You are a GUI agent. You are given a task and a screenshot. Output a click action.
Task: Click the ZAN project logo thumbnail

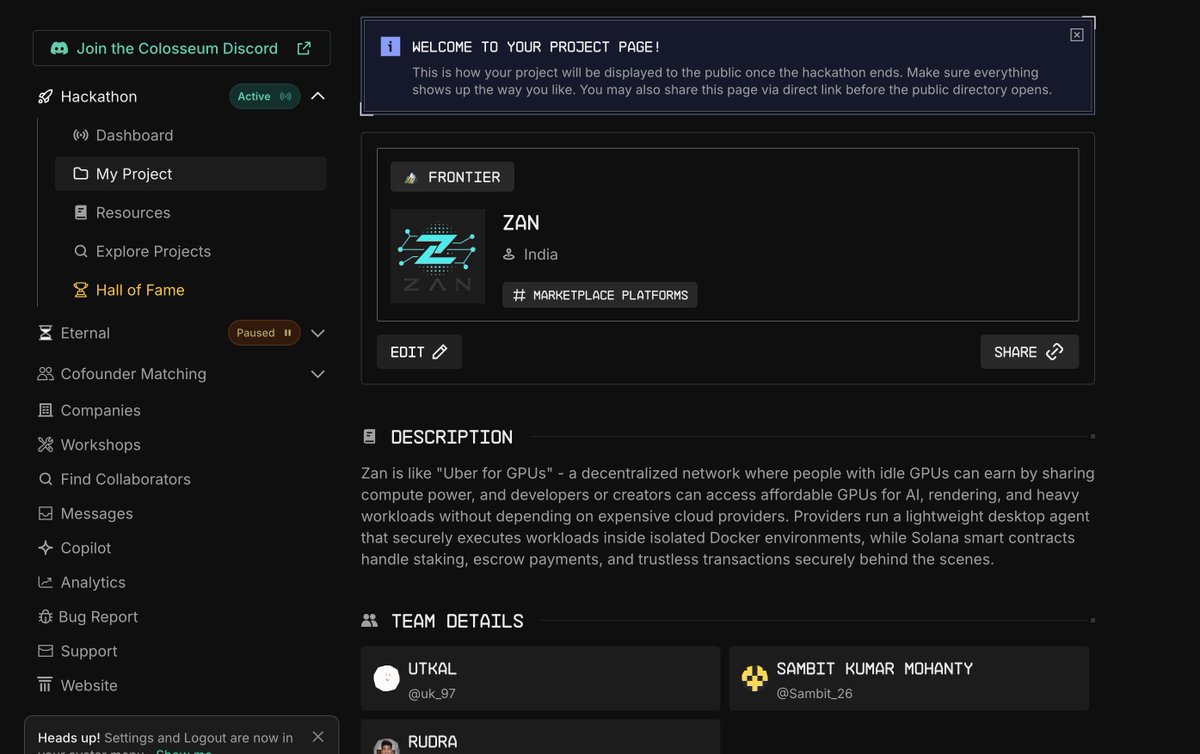(438, 256)
